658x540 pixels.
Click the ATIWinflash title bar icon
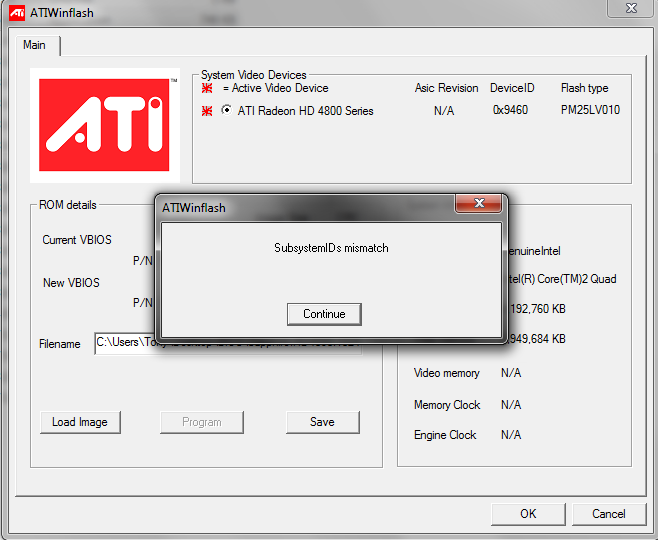17,13
